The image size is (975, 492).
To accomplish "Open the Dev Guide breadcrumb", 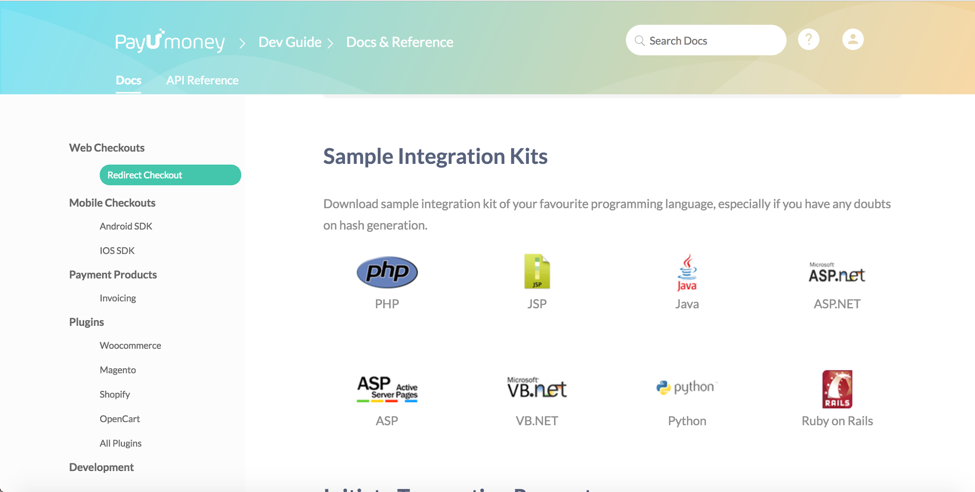I will coord(290,42).
